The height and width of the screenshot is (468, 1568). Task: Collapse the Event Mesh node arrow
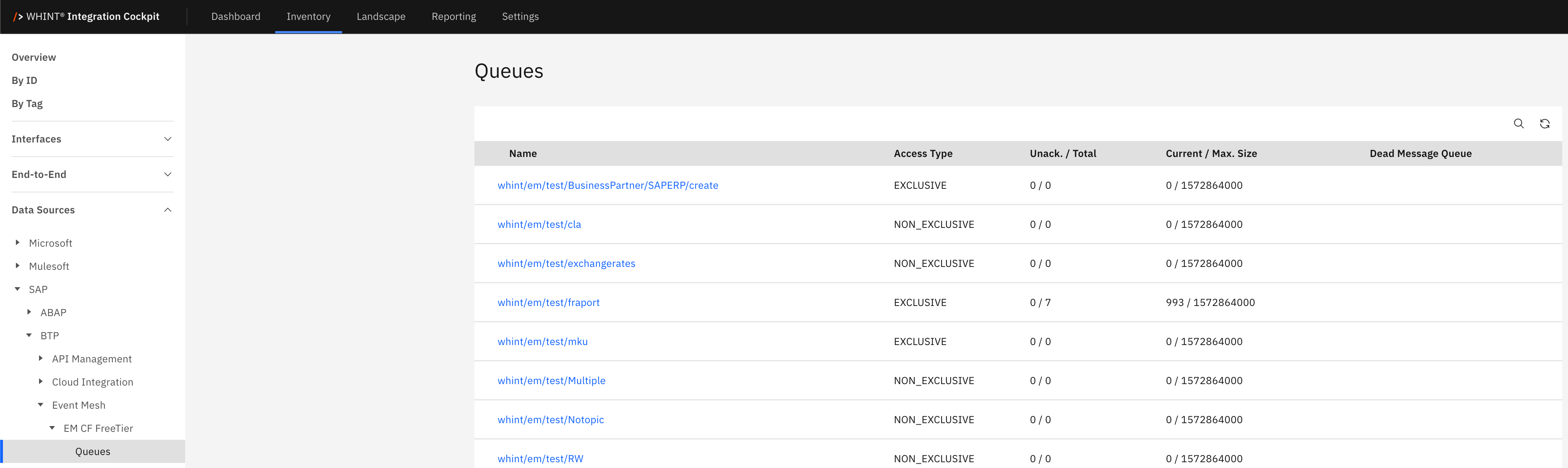(x=41, y=405)
